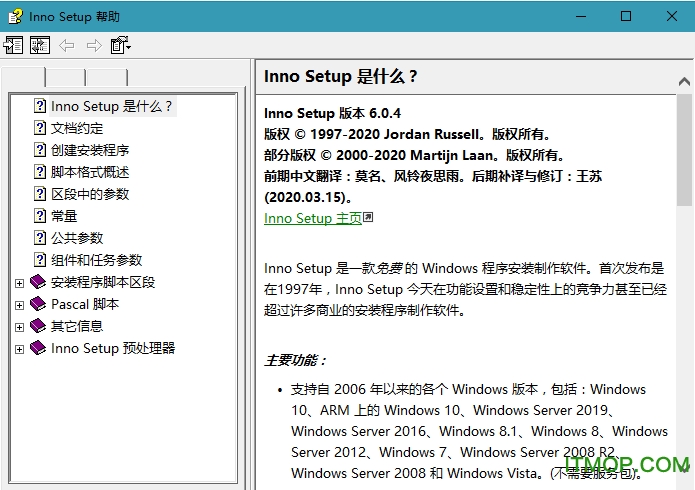Close the Inno Setup 帮助 window
Image resolution: width=695 pixels, height=490 pixels.
coord(672,16)
